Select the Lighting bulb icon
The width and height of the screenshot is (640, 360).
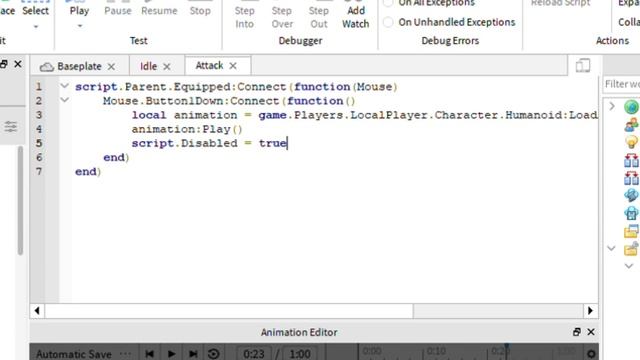[631, 142]
